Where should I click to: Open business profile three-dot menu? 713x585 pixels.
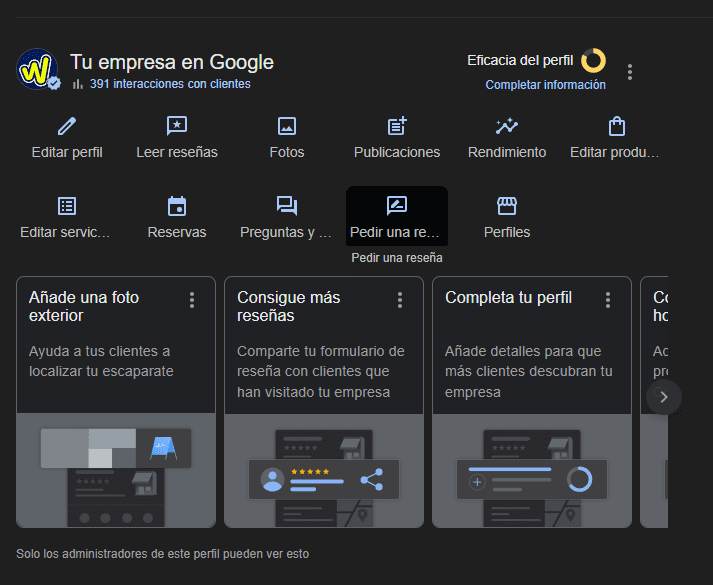pos(629,72)
